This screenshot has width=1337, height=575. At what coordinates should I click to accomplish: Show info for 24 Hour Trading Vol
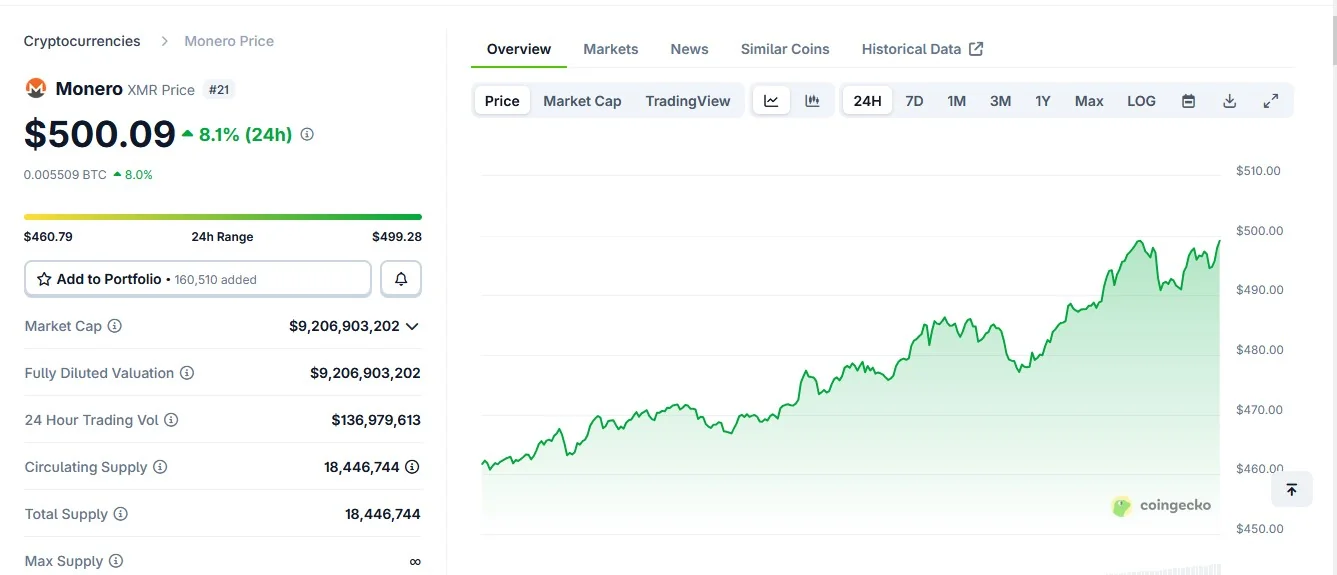171,420
